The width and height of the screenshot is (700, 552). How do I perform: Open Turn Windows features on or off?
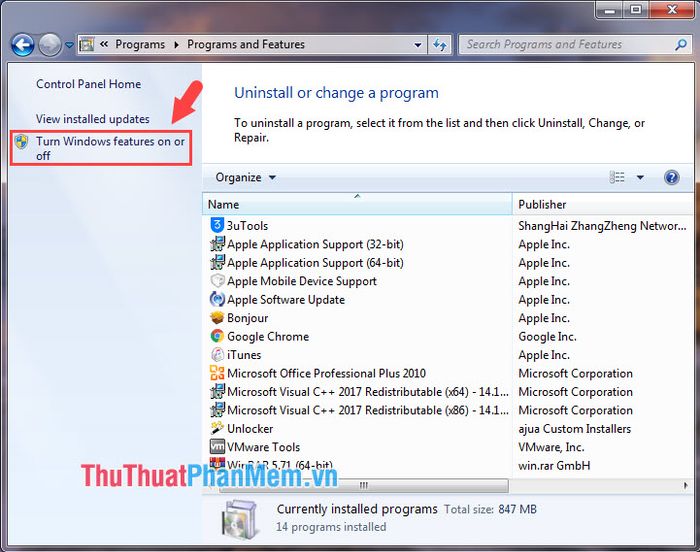tap(110, 148)
